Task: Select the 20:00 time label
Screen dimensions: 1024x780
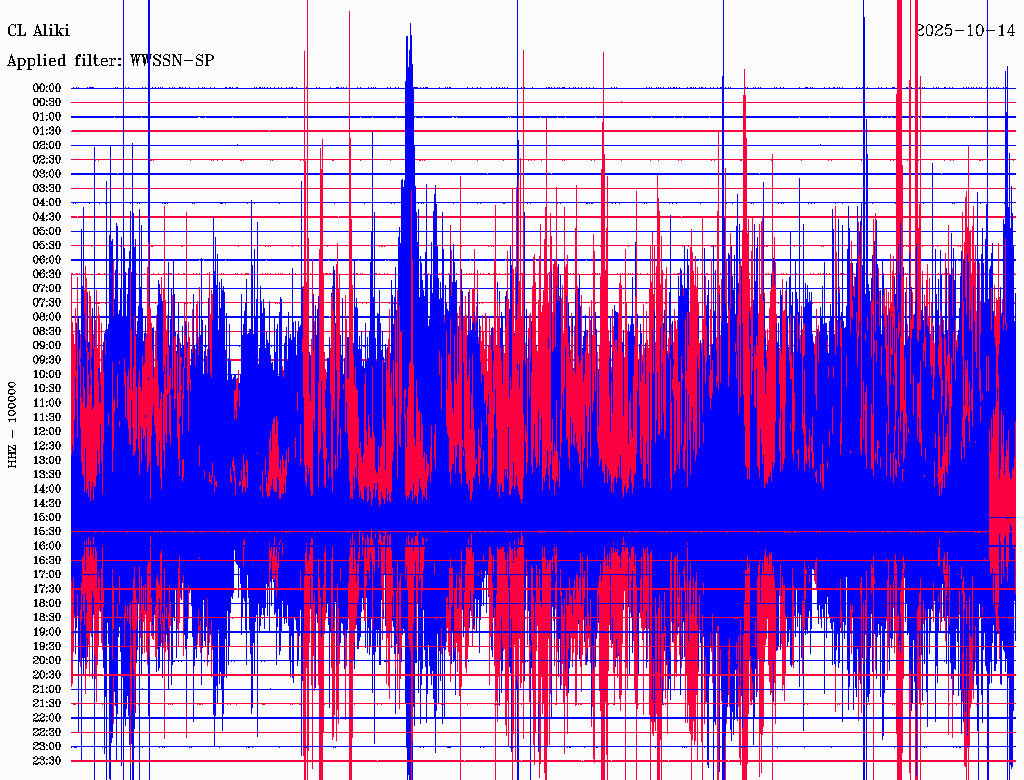Action: [x=47, y=660]
